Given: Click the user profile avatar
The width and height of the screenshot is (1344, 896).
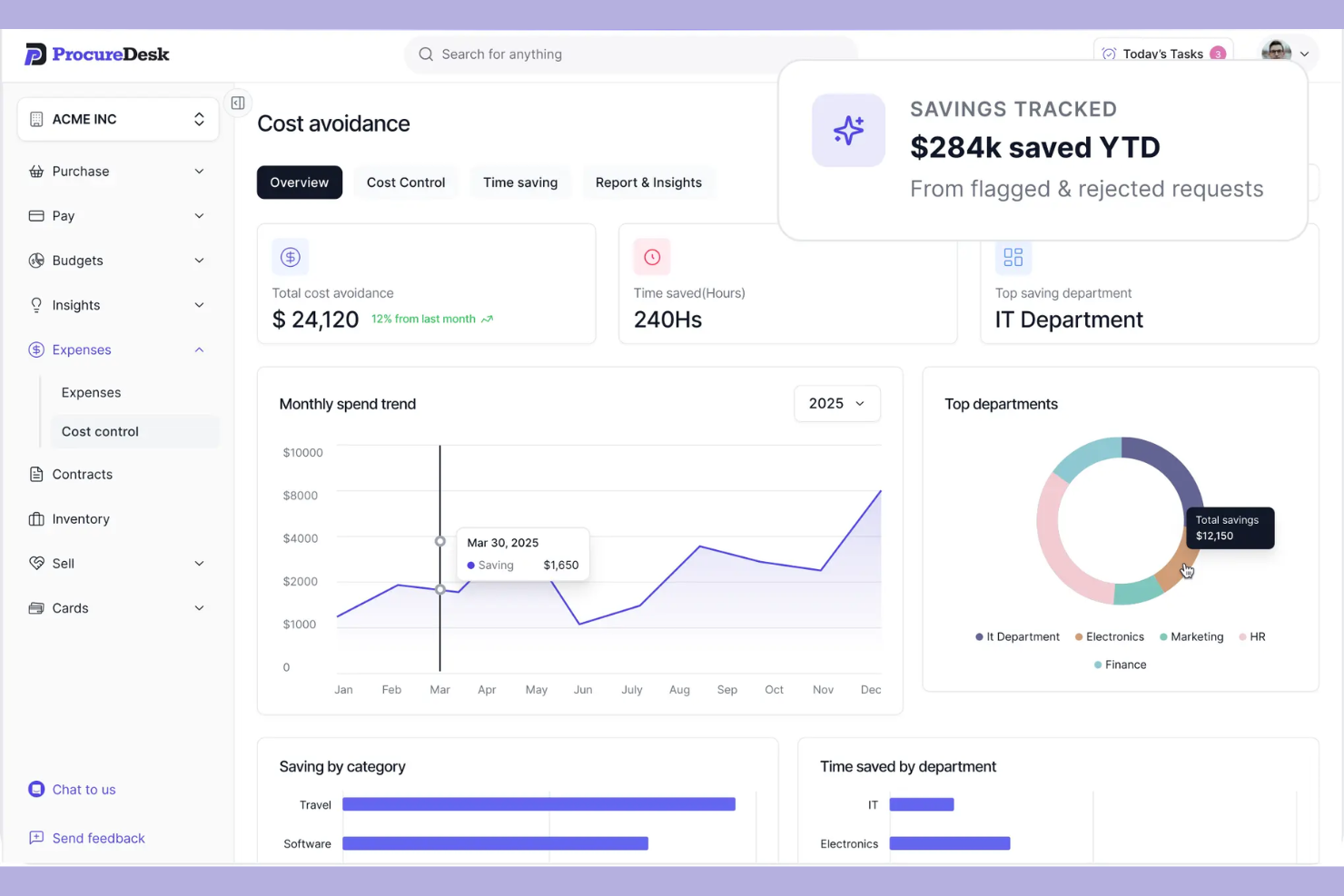Looking at the screenshot, I should click(x=1276, y=52).
